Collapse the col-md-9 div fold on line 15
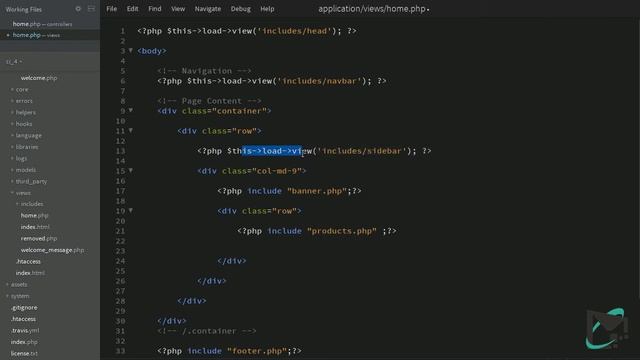This screenshot has height=360, width=640. click(131, 170)
